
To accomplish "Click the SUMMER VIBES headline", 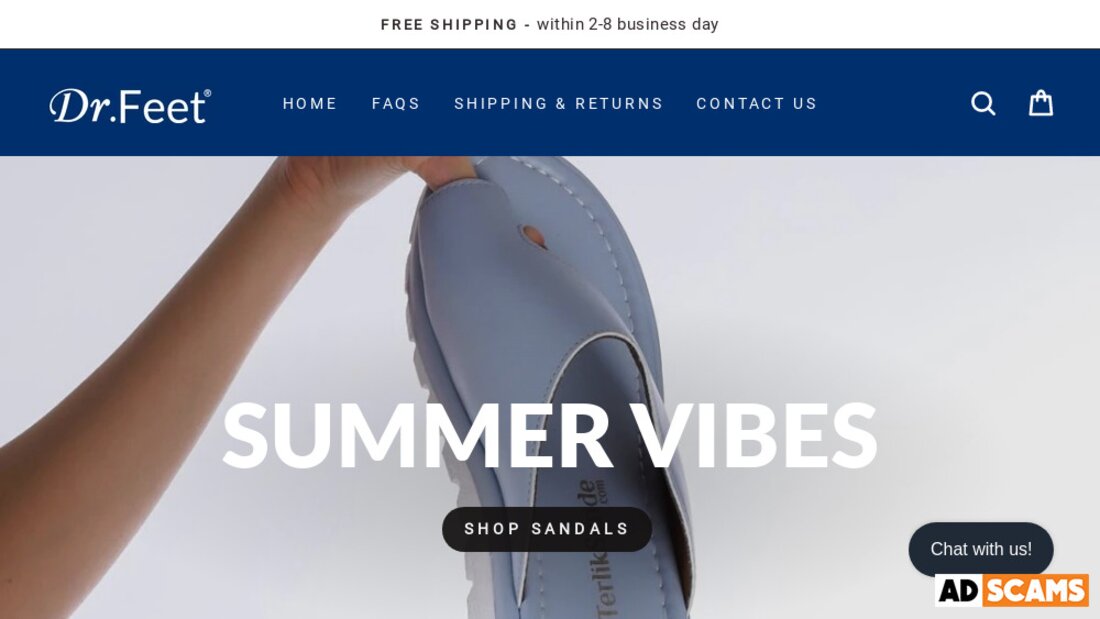I will pos(549,435).
